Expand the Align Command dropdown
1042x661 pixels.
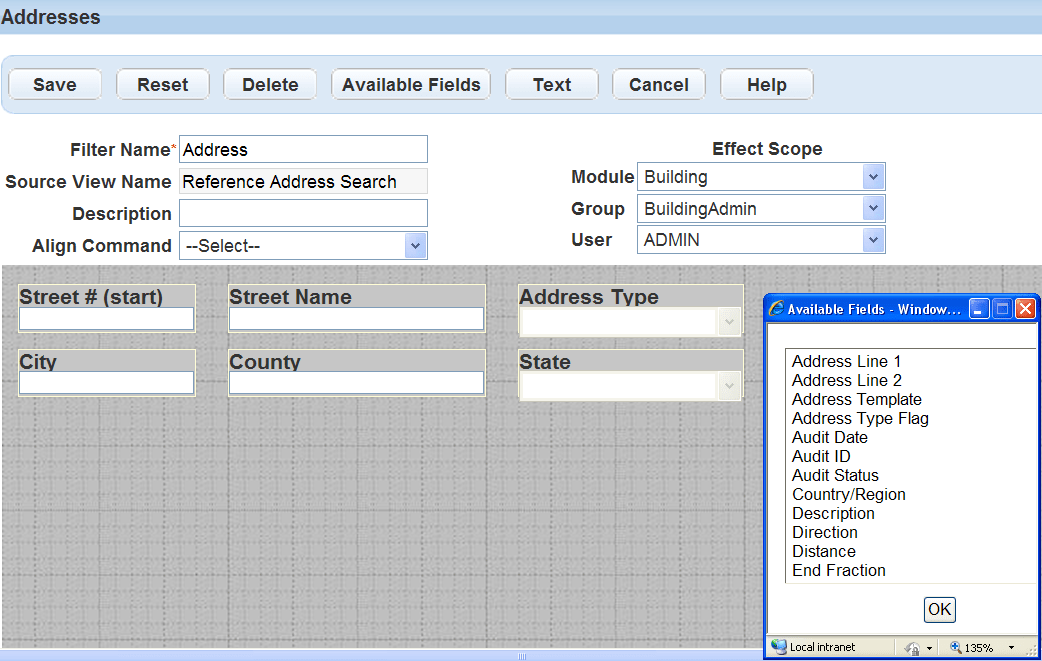point(415,246)
